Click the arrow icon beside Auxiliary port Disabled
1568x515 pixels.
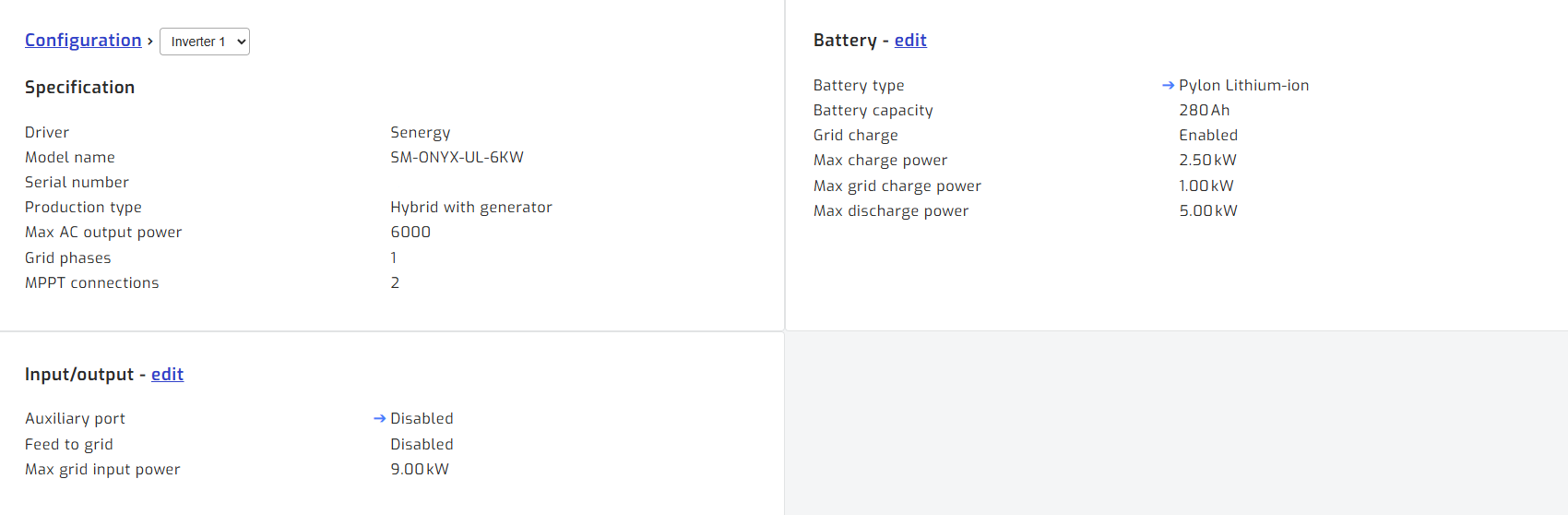tap(379, 418)
